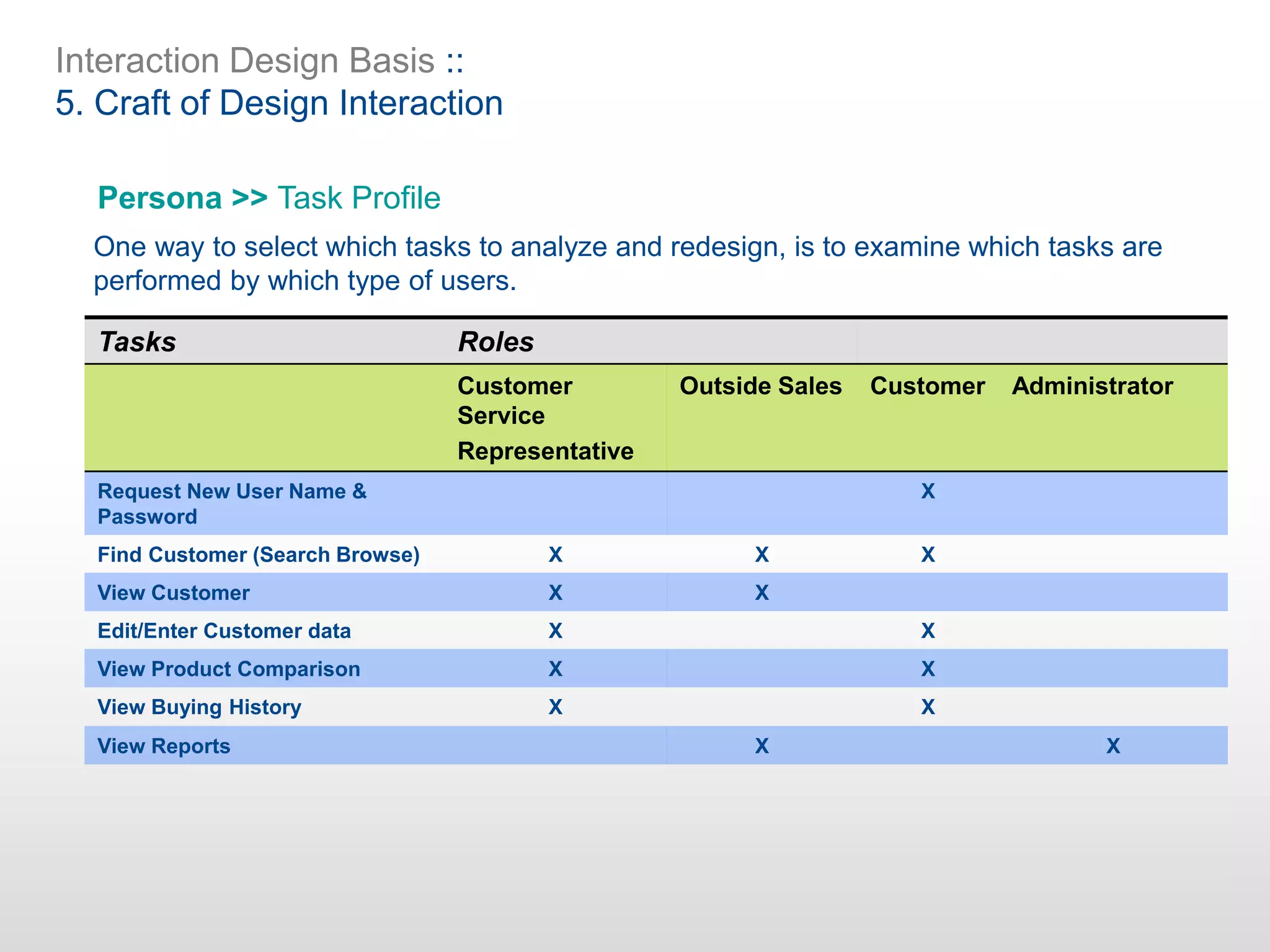Select the 'Persona >>' text
The width and height of the screenshot is (1270, 952).
click(183, 198)
